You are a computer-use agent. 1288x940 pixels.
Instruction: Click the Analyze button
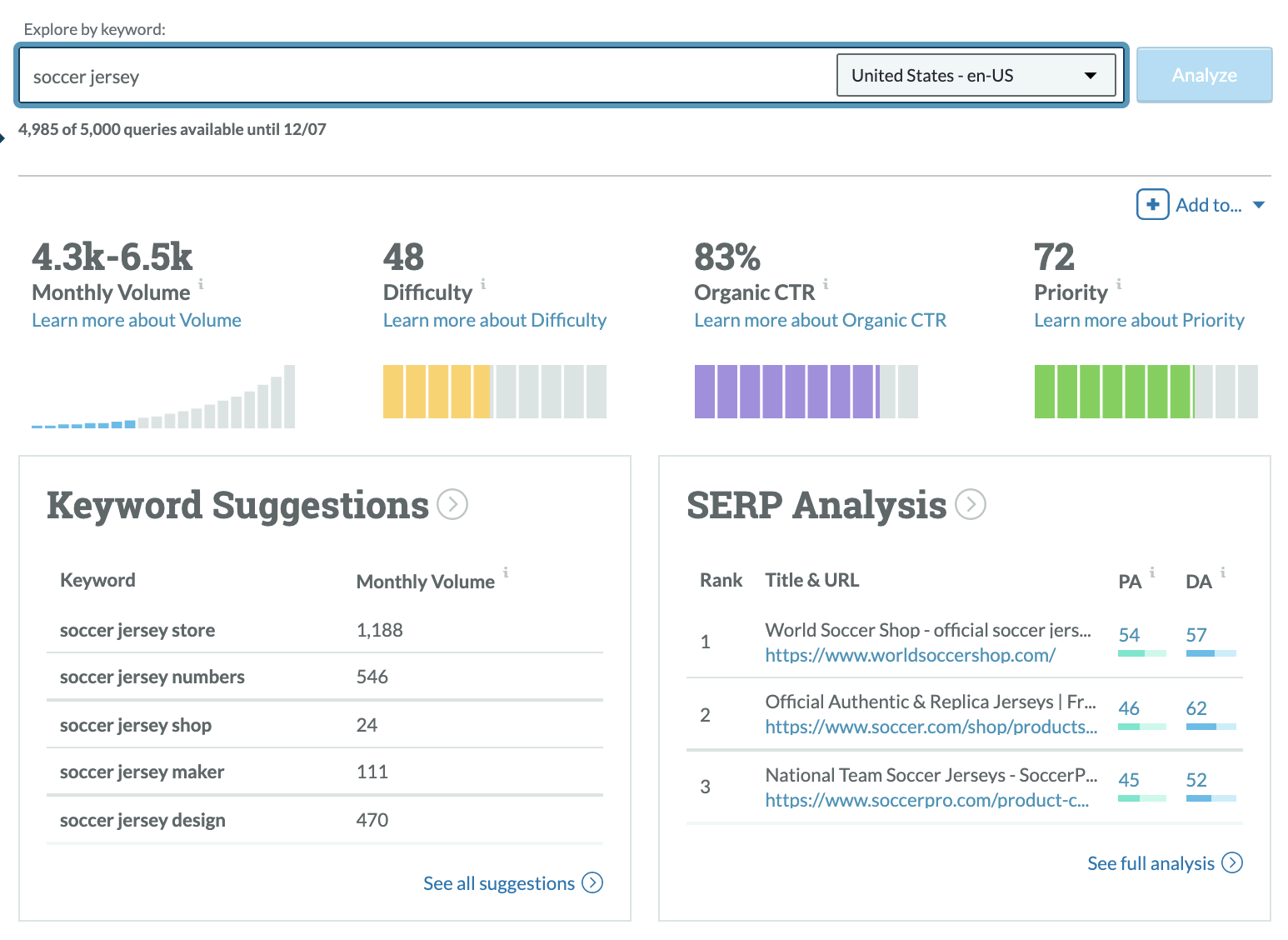1203,75
